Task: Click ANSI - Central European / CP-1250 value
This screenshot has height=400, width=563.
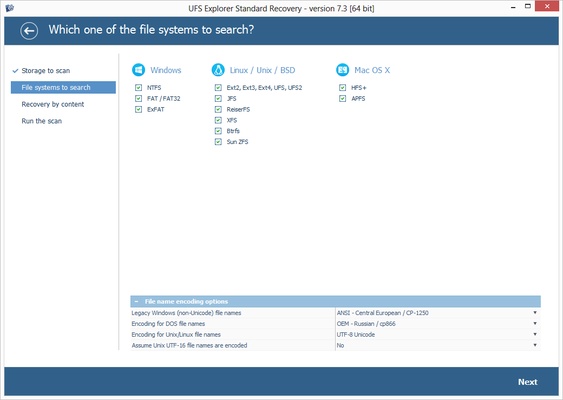Action: pyautogui.click(x=383, y=313)
